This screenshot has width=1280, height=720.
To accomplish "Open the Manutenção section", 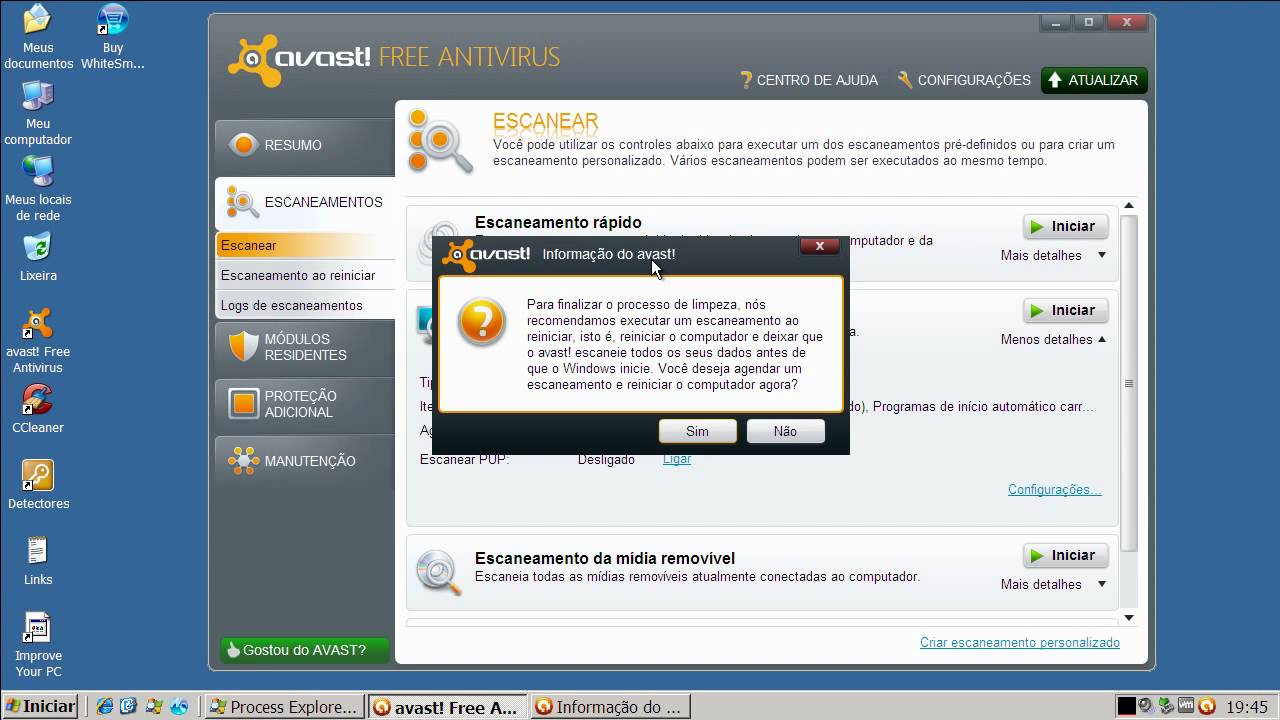I will 305,461.
